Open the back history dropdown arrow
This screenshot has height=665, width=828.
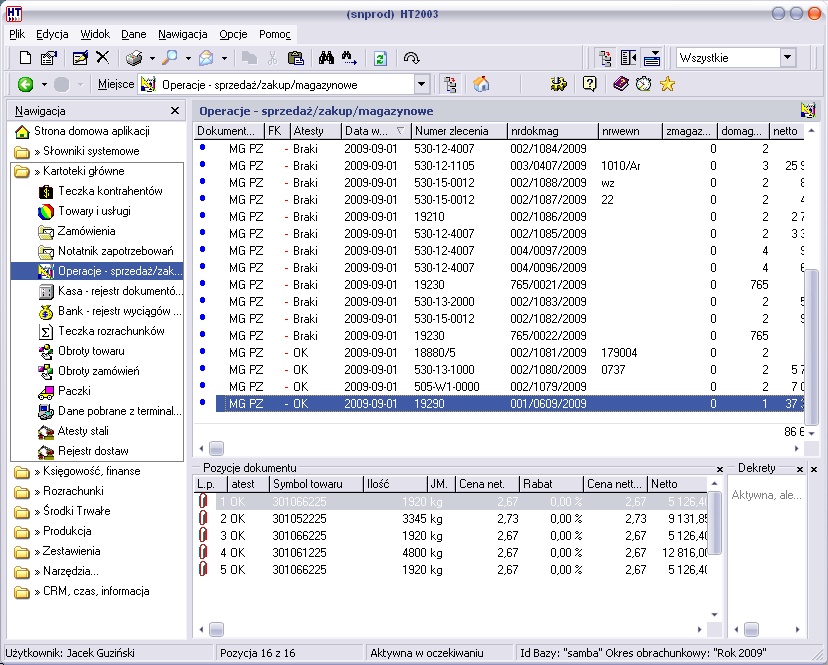[44, 85]
